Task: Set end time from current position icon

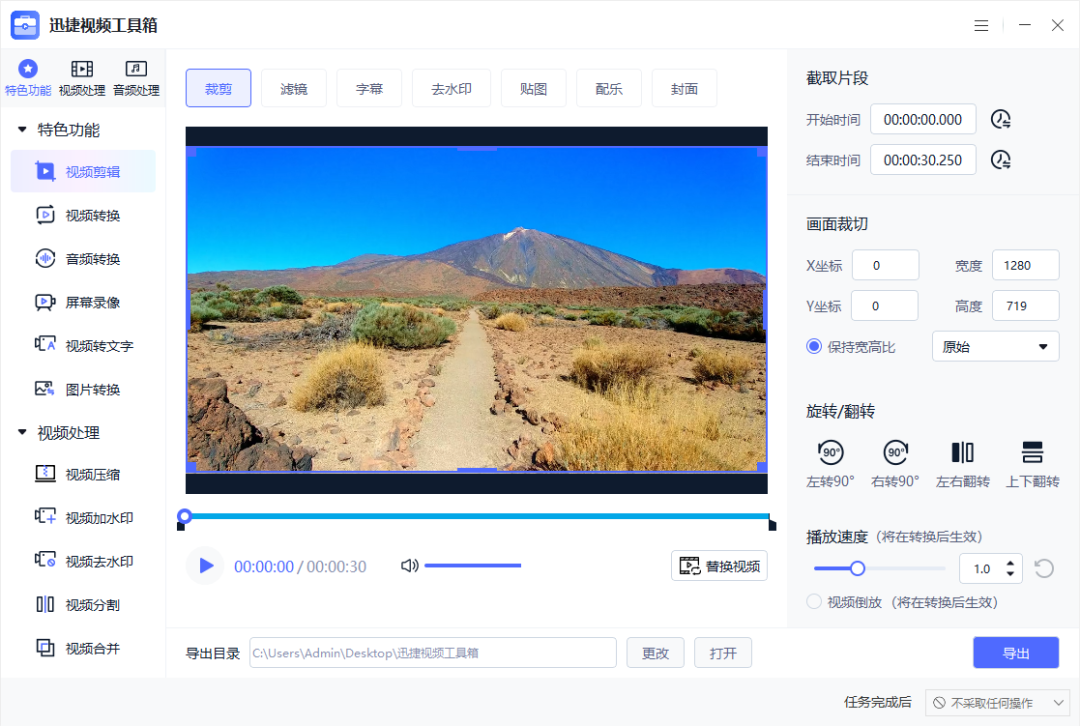Action: coord(1001,160)
